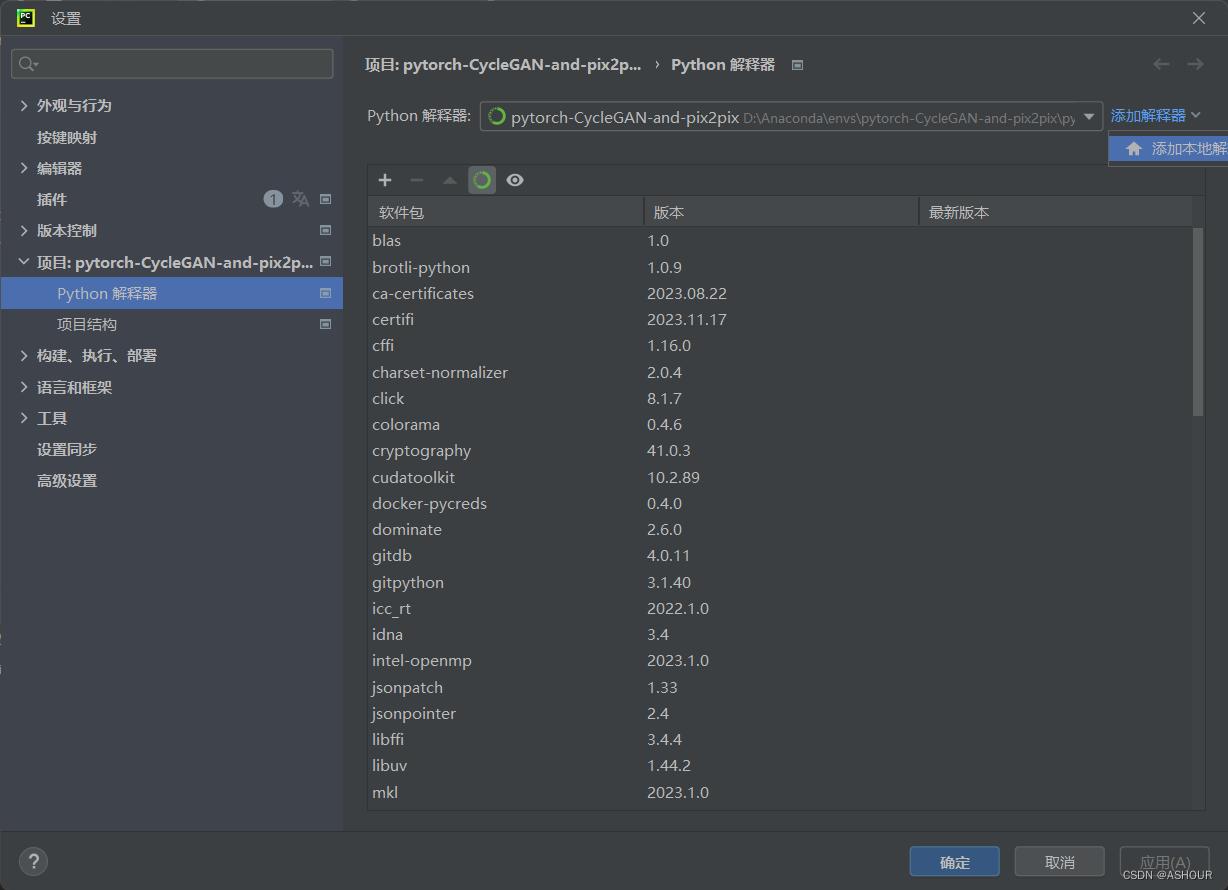Select the brotli-python package row
The image size is (1228, 890).
click(x=780, y=267)
